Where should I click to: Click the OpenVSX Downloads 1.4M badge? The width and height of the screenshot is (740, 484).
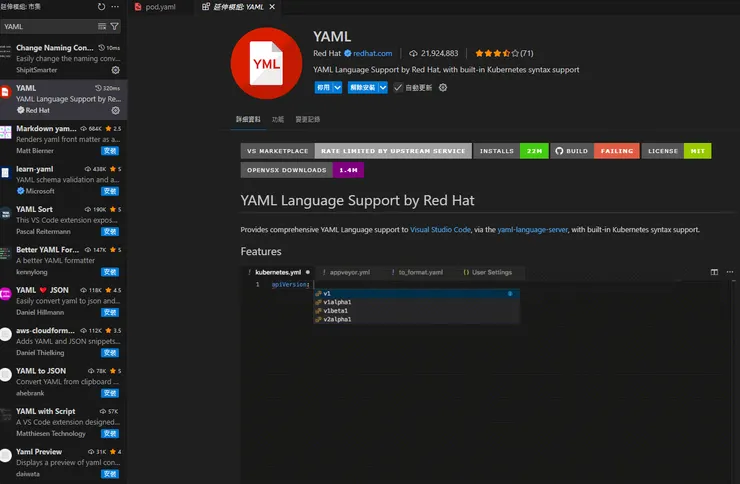pyautogui.click(x=302, y=170)
